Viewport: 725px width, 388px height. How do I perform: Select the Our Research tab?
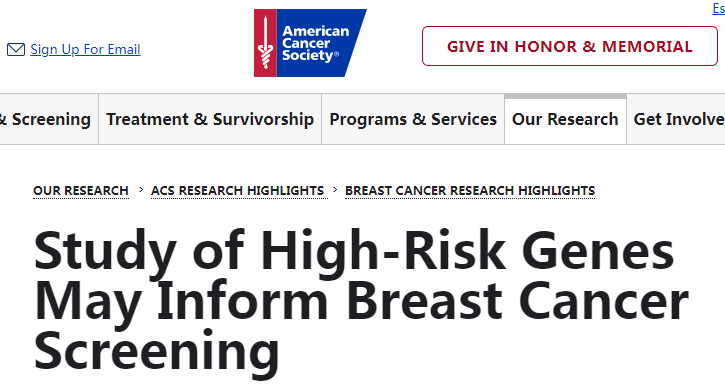565,119
